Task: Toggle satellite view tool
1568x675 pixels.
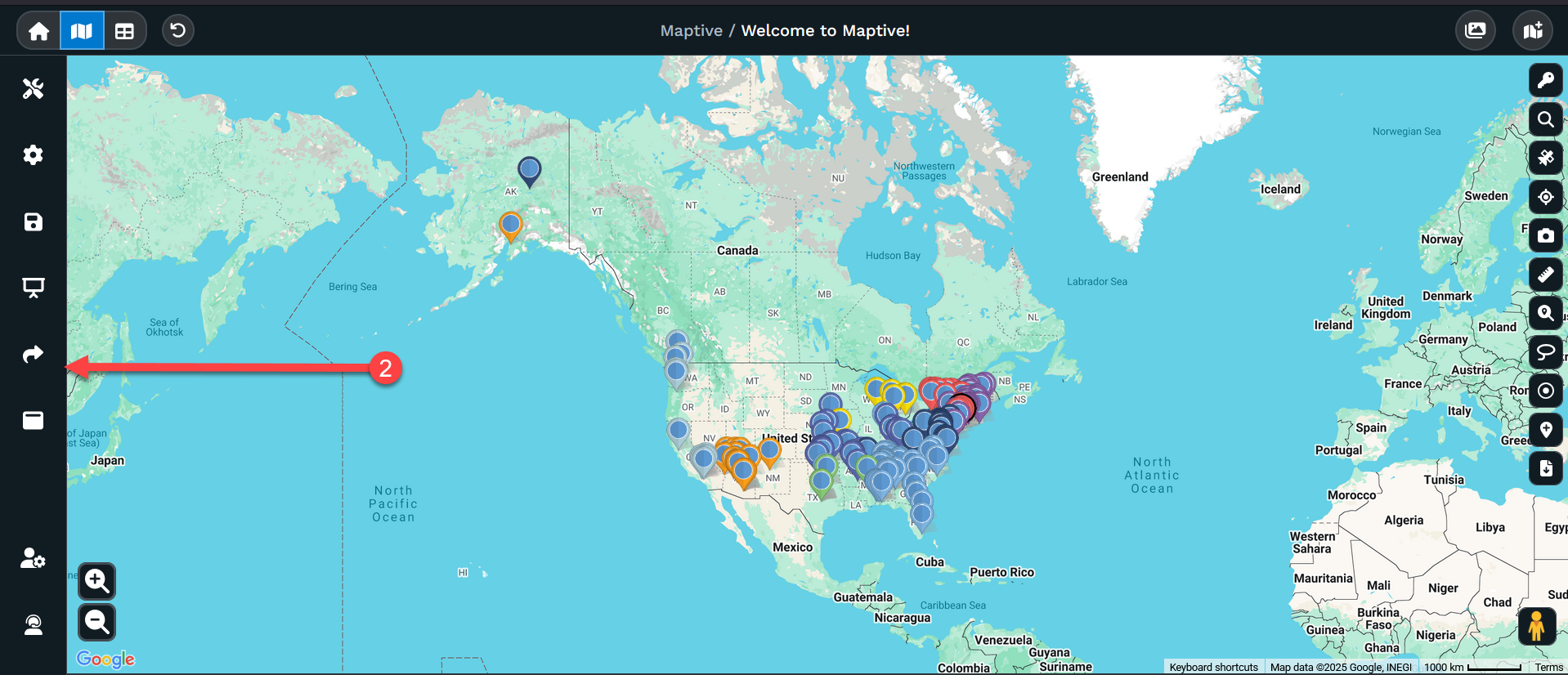Action: [1546, 158]
